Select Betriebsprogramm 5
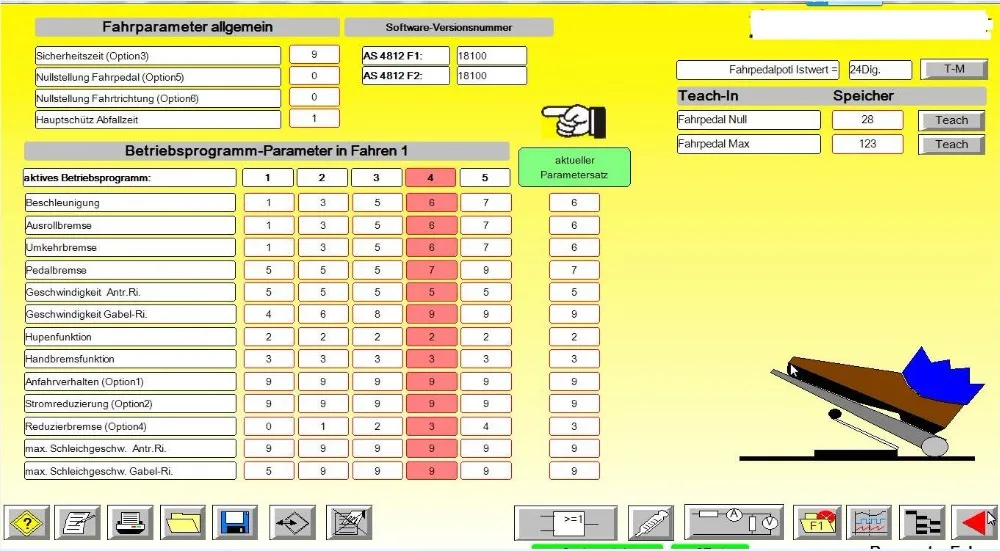 tap(485, 178)
